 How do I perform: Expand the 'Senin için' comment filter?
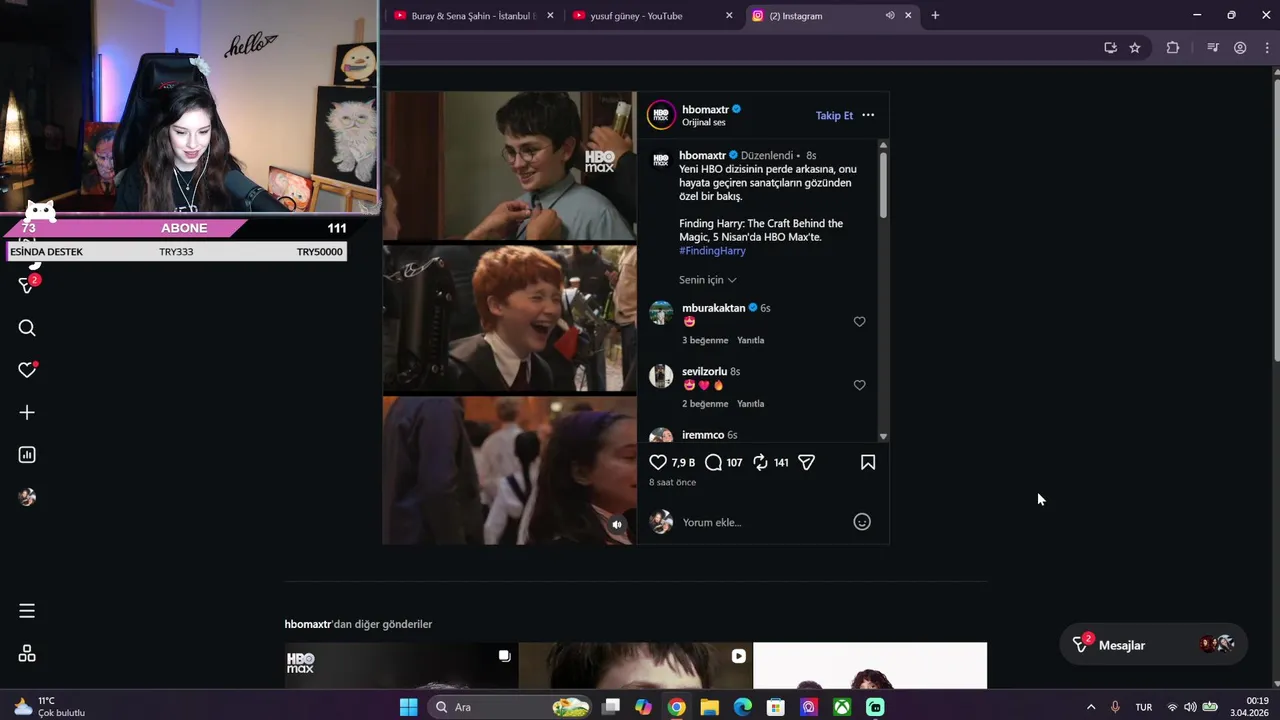(x=707, y=280)
